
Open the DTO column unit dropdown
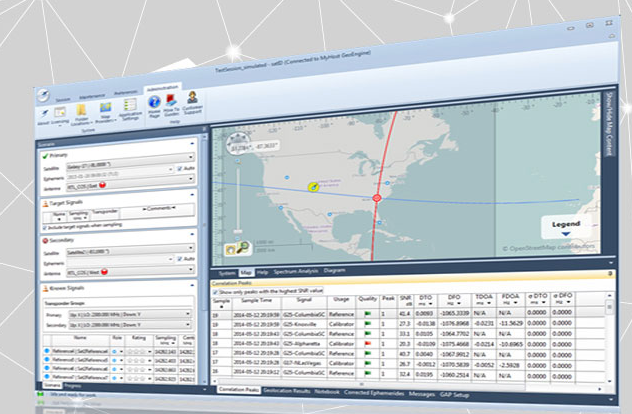click(x=430, y=303)
